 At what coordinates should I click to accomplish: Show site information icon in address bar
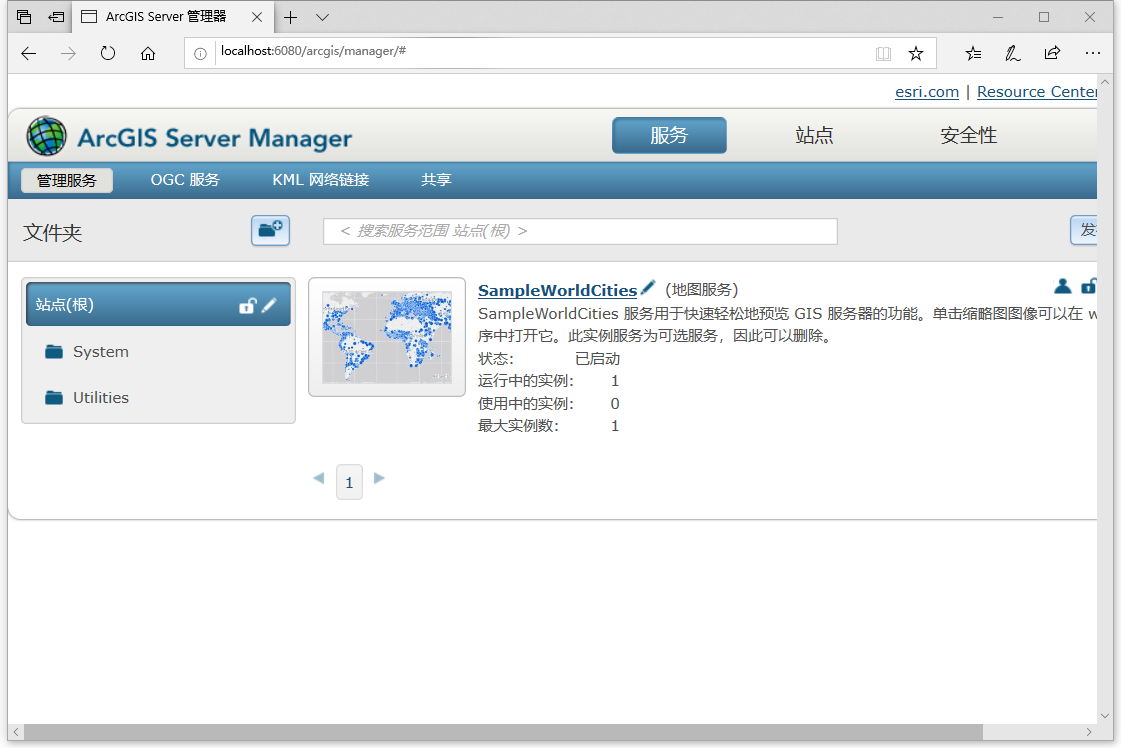[x=200, y=54]
